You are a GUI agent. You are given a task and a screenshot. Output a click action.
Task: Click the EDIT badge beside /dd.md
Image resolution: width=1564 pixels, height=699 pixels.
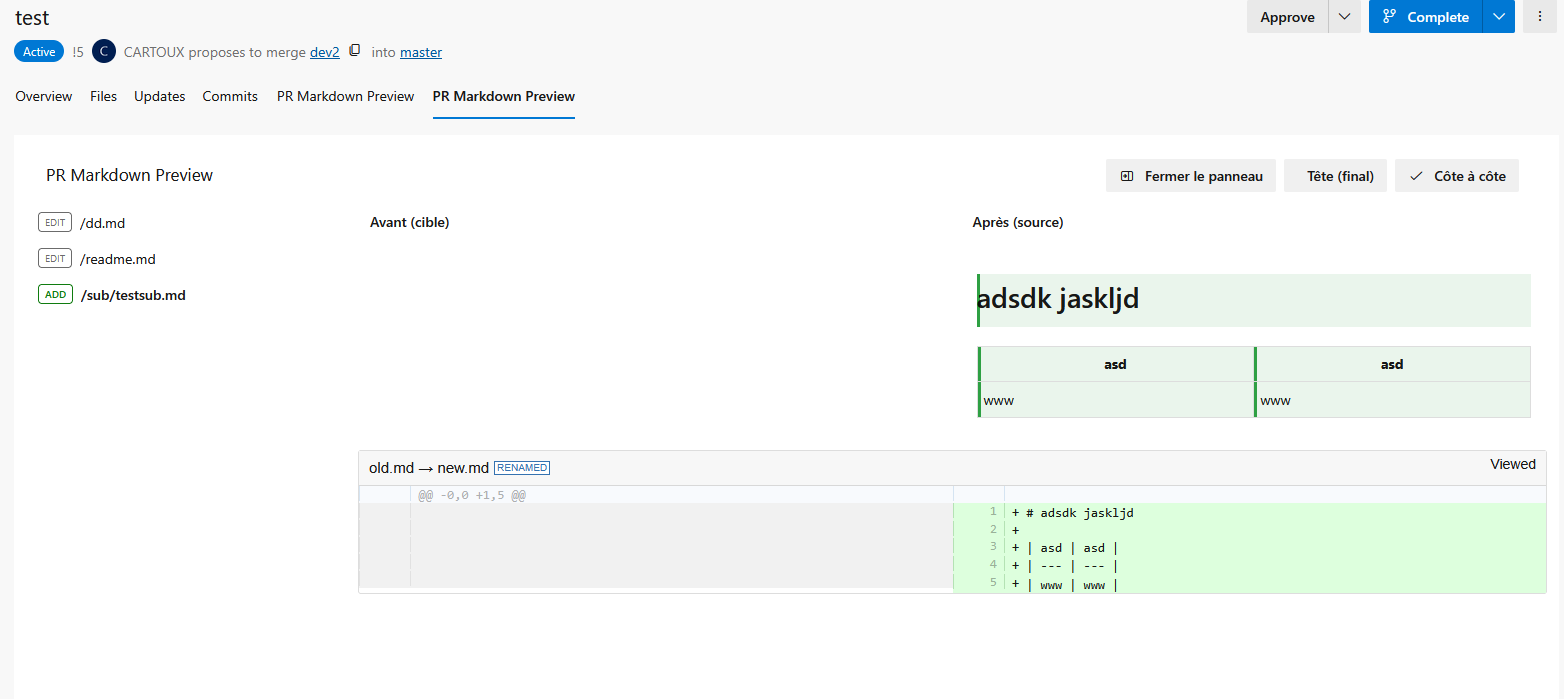(55, 223)
